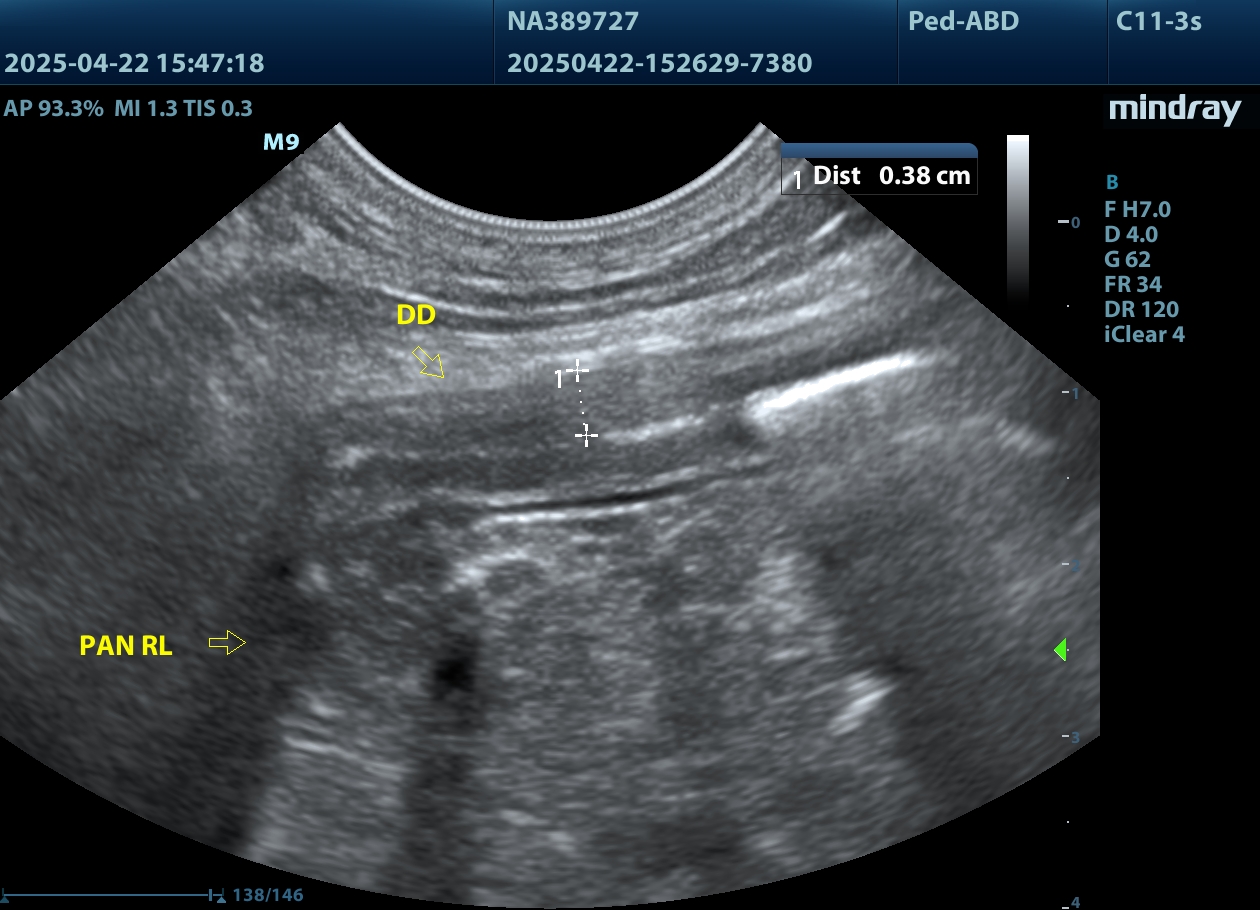Screen dimensions: 1260x910
Task: Click the grayscale map bar
Action: coord(1017,218)
